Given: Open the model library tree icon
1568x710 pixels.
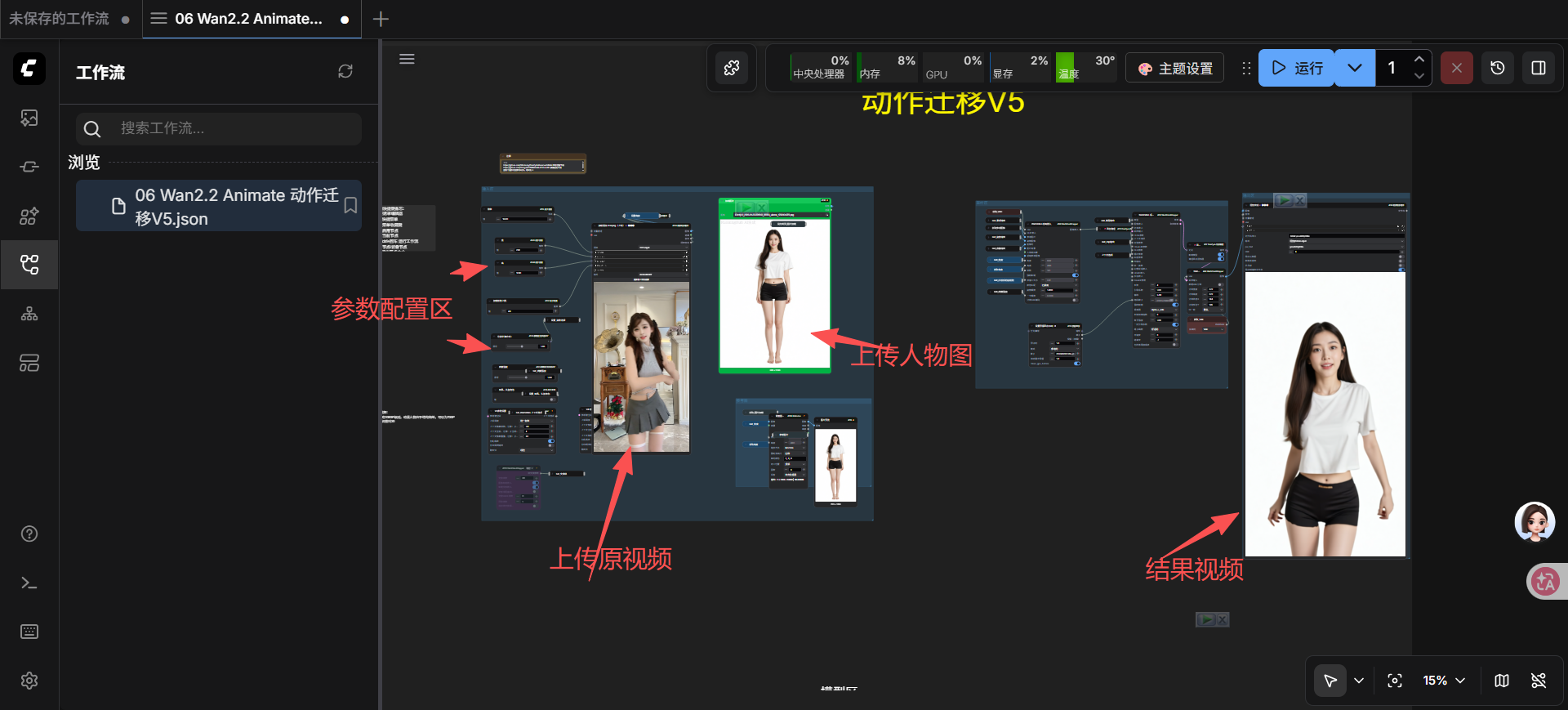Looking at the screenshot, I should click(x=29, y=314).
